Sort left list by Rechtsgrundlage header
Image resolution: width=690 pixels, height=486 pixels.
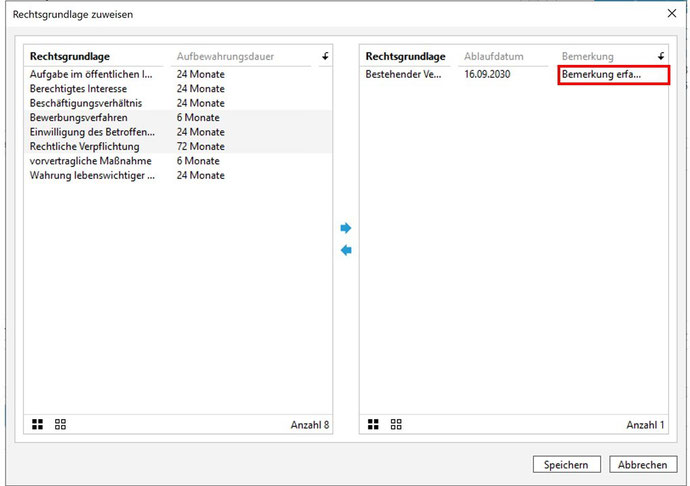[x=70, y=56]
